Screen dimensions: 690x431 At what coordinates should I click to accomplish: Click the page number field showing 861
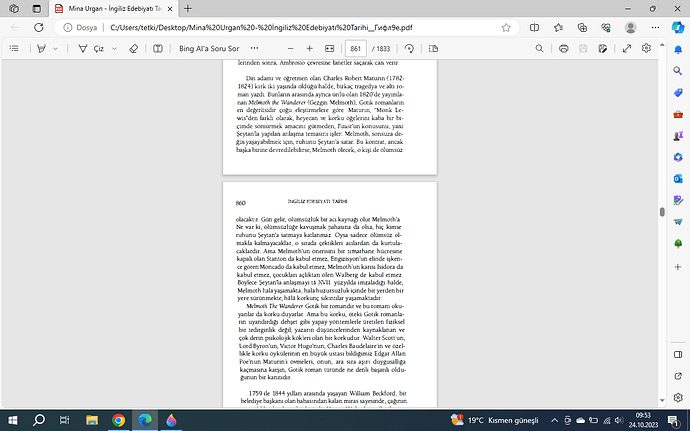click(356, 48)
